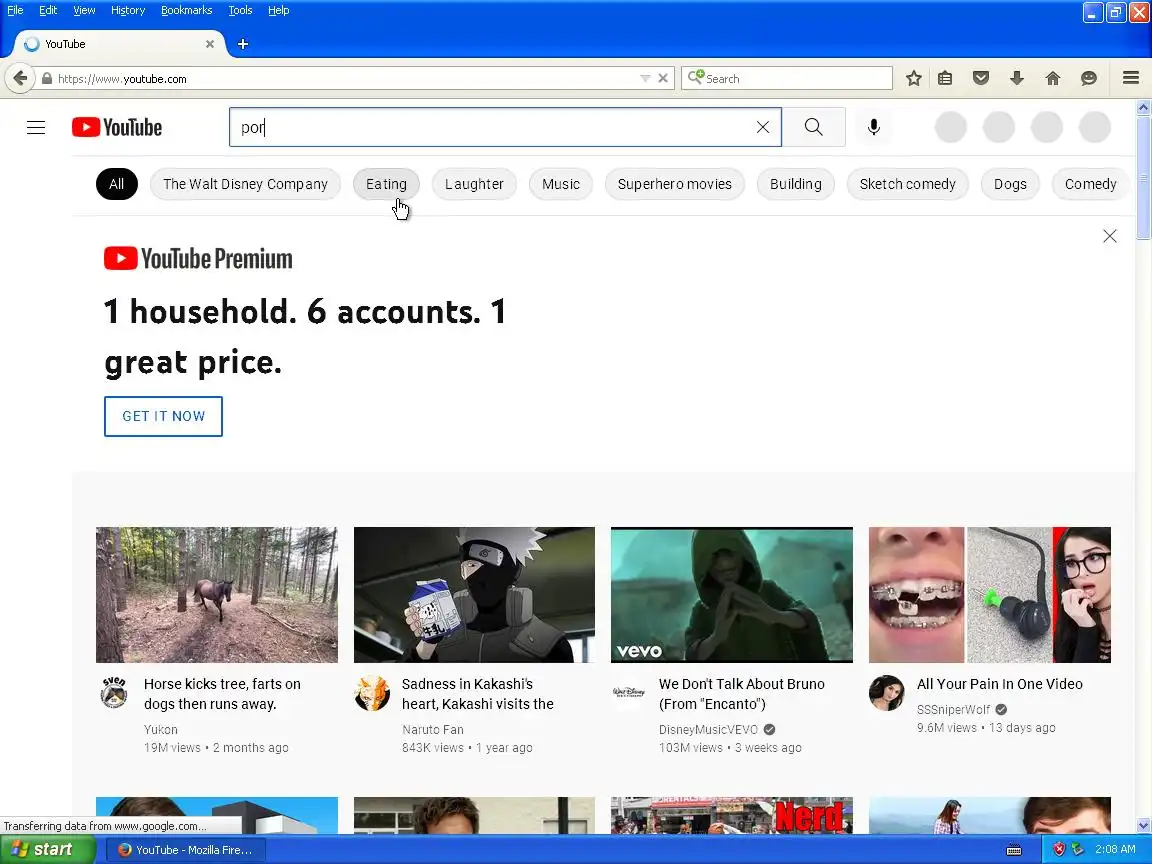Select the Eating filter chip
Screen dimensions: 1152x864
click(386, 184)
